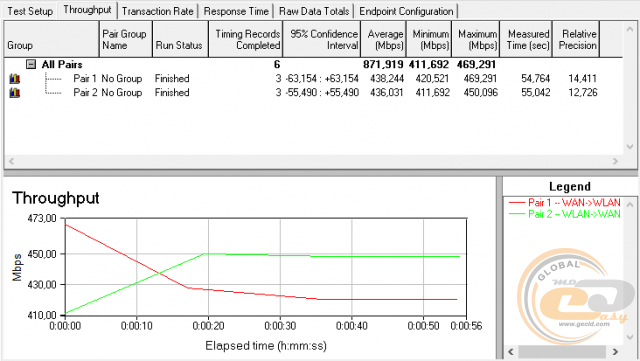640x361 pixels.
Task: Select the Pair 1 WAN->WLAN legend entry
Action: (x=565, y=202)
